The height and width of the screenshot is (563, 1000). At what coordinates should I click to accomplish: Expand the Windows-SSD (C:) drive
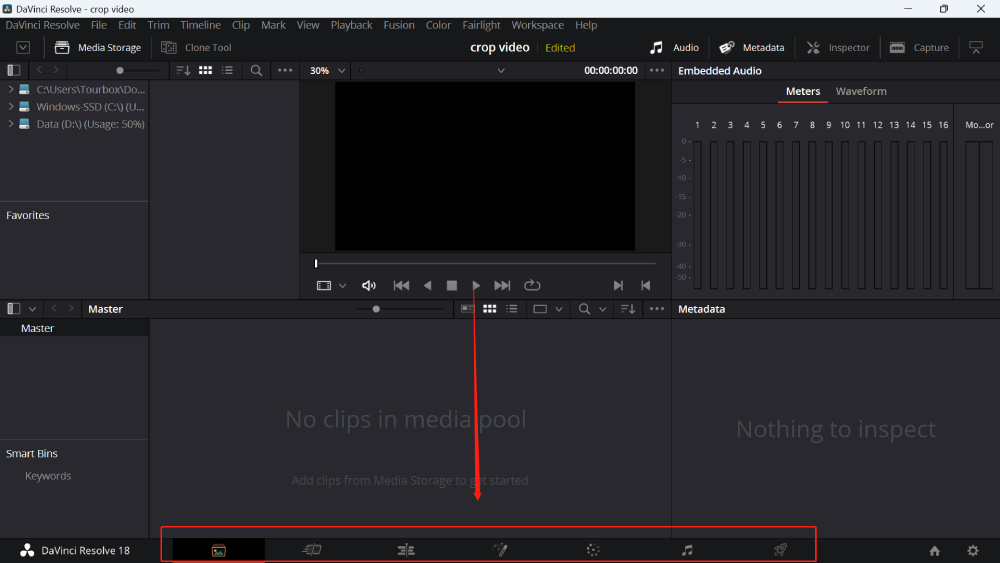[x=11, y=106]
